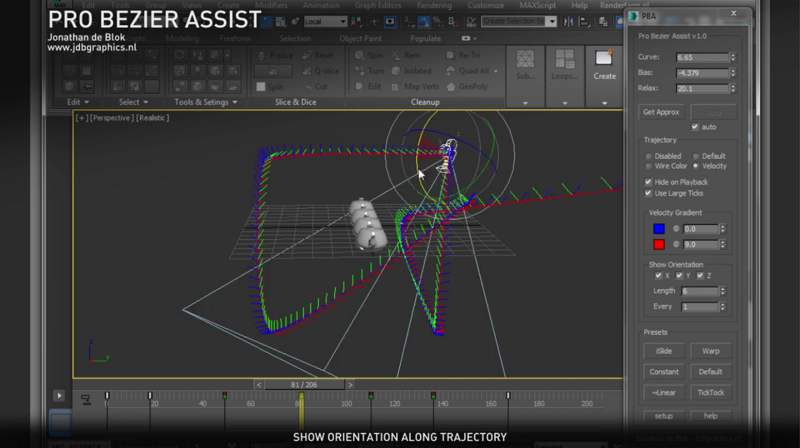Viewport: 800px width, 448px height.
Task: Click the Mirror tool icon
Action: 568,21
